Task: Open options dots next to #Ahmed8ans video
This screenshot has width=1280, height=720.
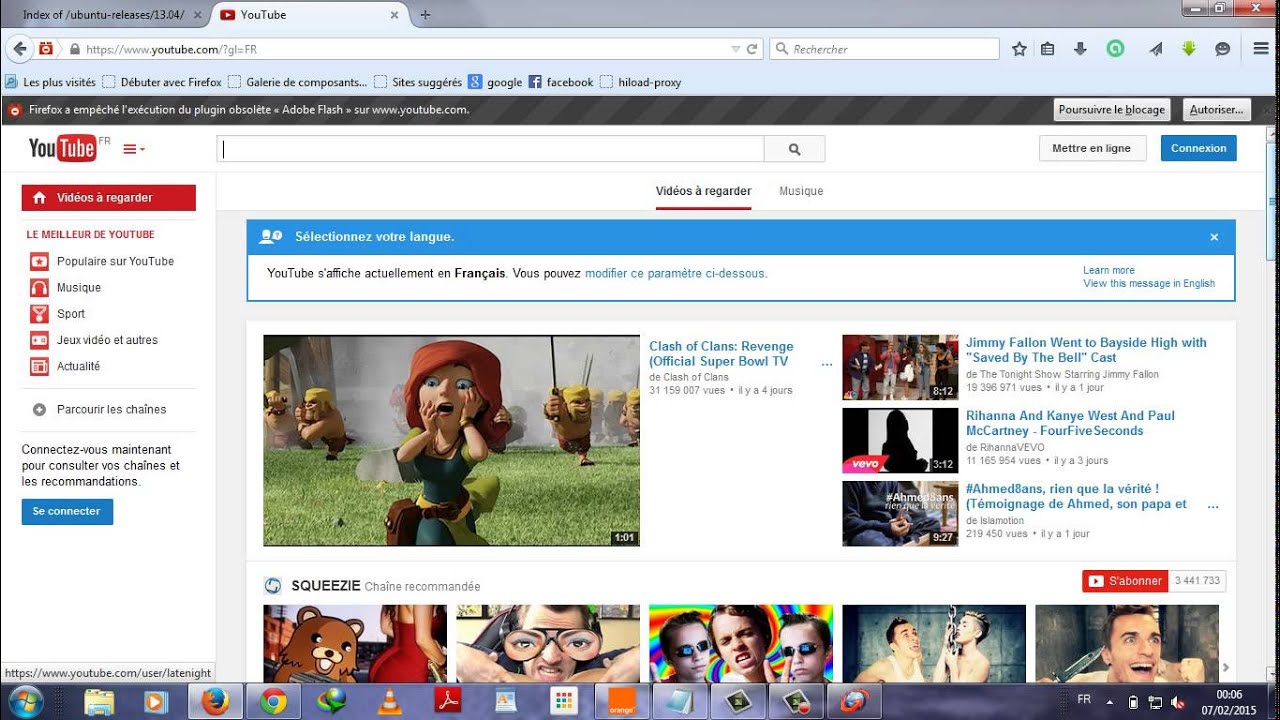Action: click(x=1213, y=506)
